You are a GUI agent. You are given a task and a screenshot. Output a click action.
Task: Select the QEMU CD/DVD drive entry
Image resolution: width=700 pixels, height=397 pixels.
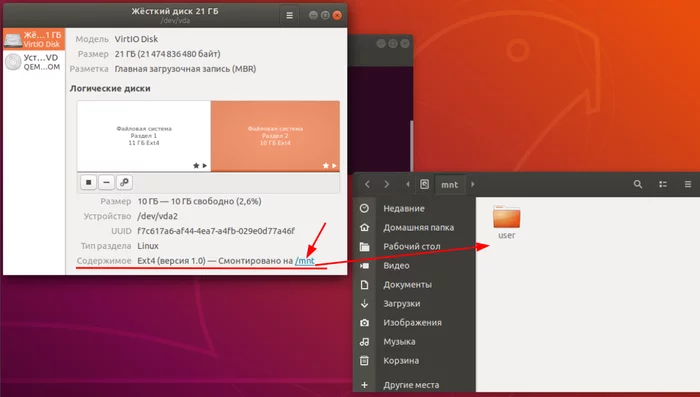tap(34, 62)
